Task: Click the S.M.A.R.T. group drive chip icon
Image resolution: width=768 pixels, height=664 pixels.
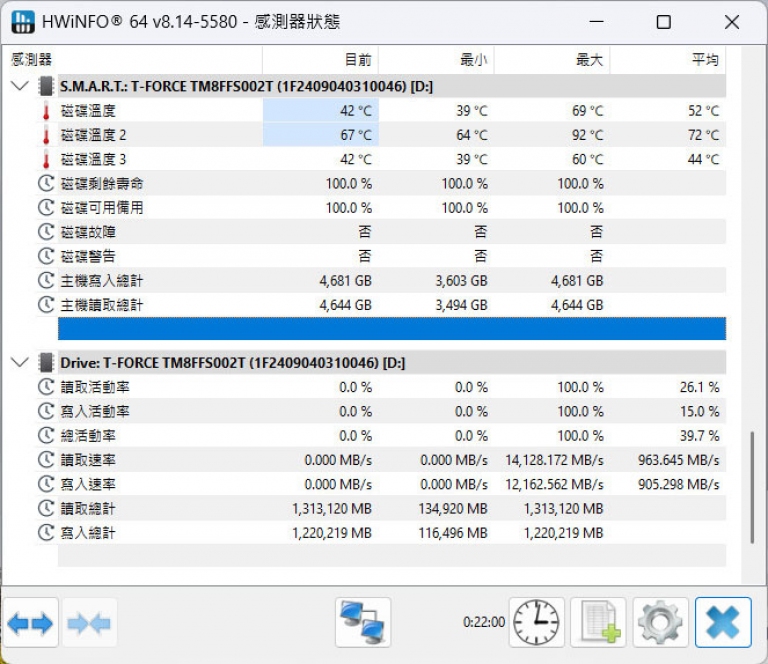Action: tap(46, 86)
